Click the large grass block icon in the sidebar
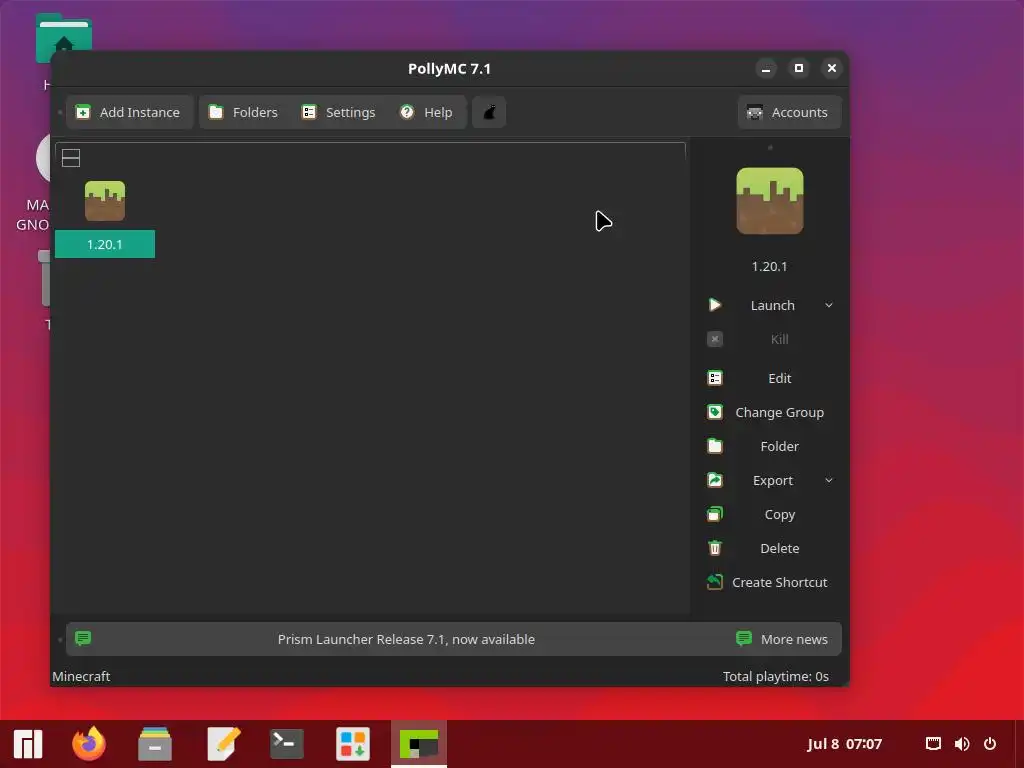Screen dimensions: 1024x768 tap(769, 200)
